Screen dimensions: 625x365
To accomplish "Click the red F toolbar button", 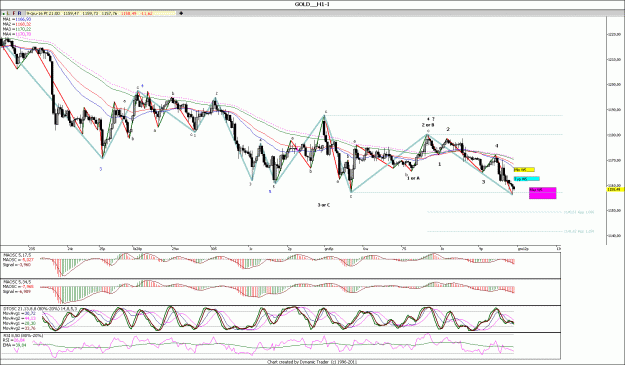I will click(14, 13).
